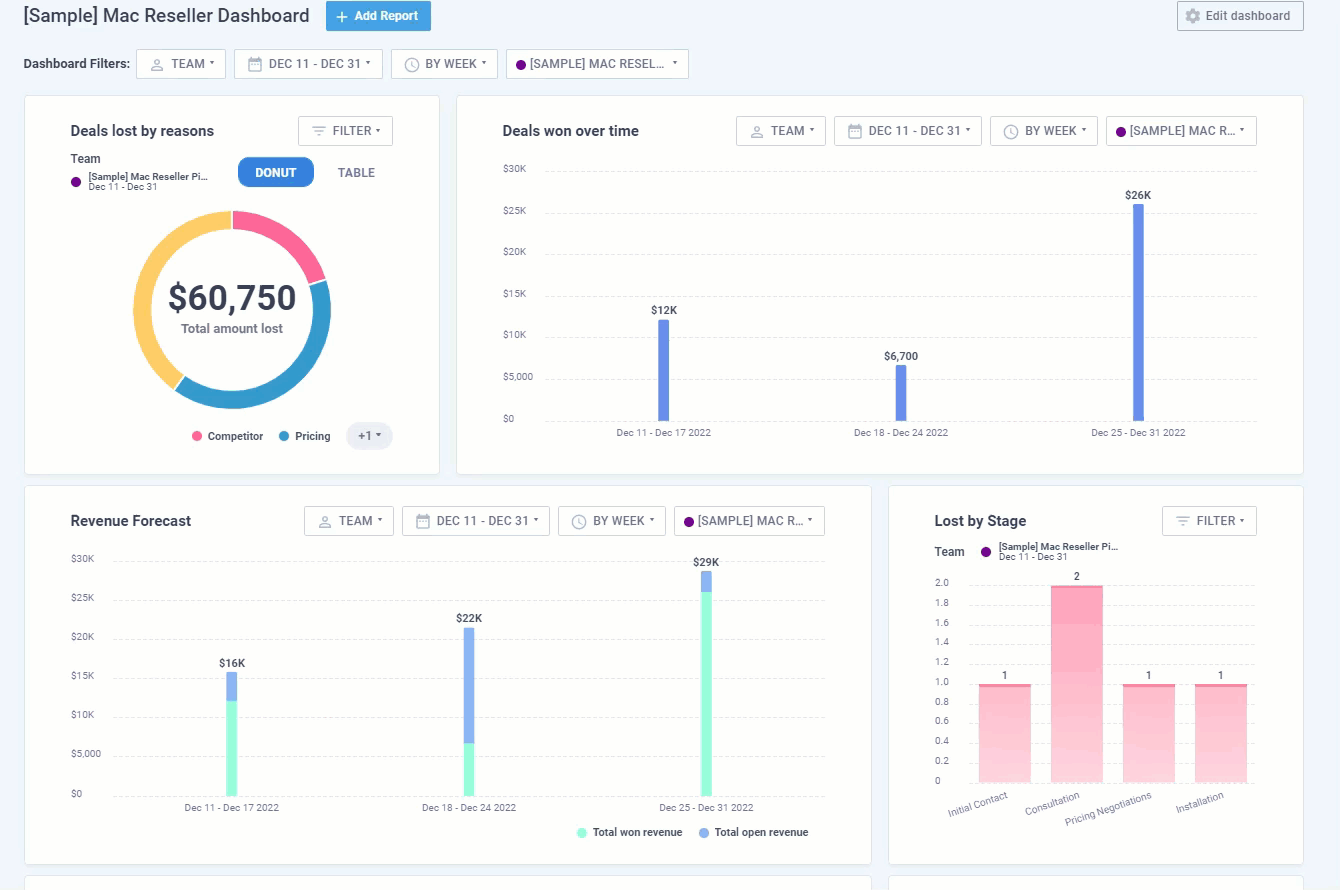Click purple pipeline dot in Deals won filter
This screenshot has width=1340, height=890.
click(x=1121, y=131)
